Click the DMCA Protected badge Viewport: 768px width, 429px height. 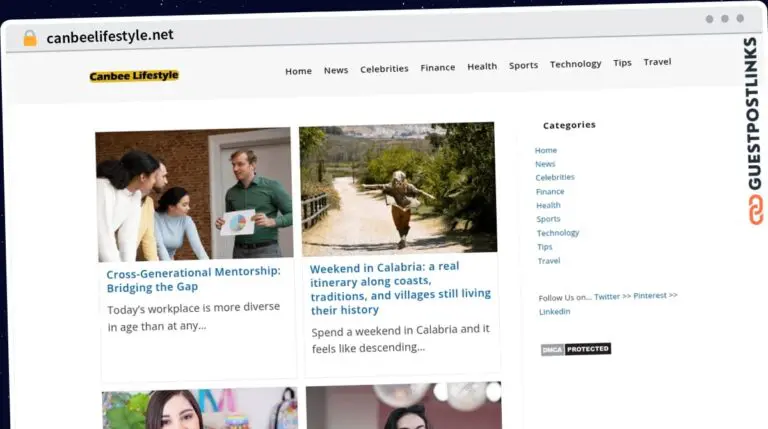pyautogui.click(x=575, y=349)
